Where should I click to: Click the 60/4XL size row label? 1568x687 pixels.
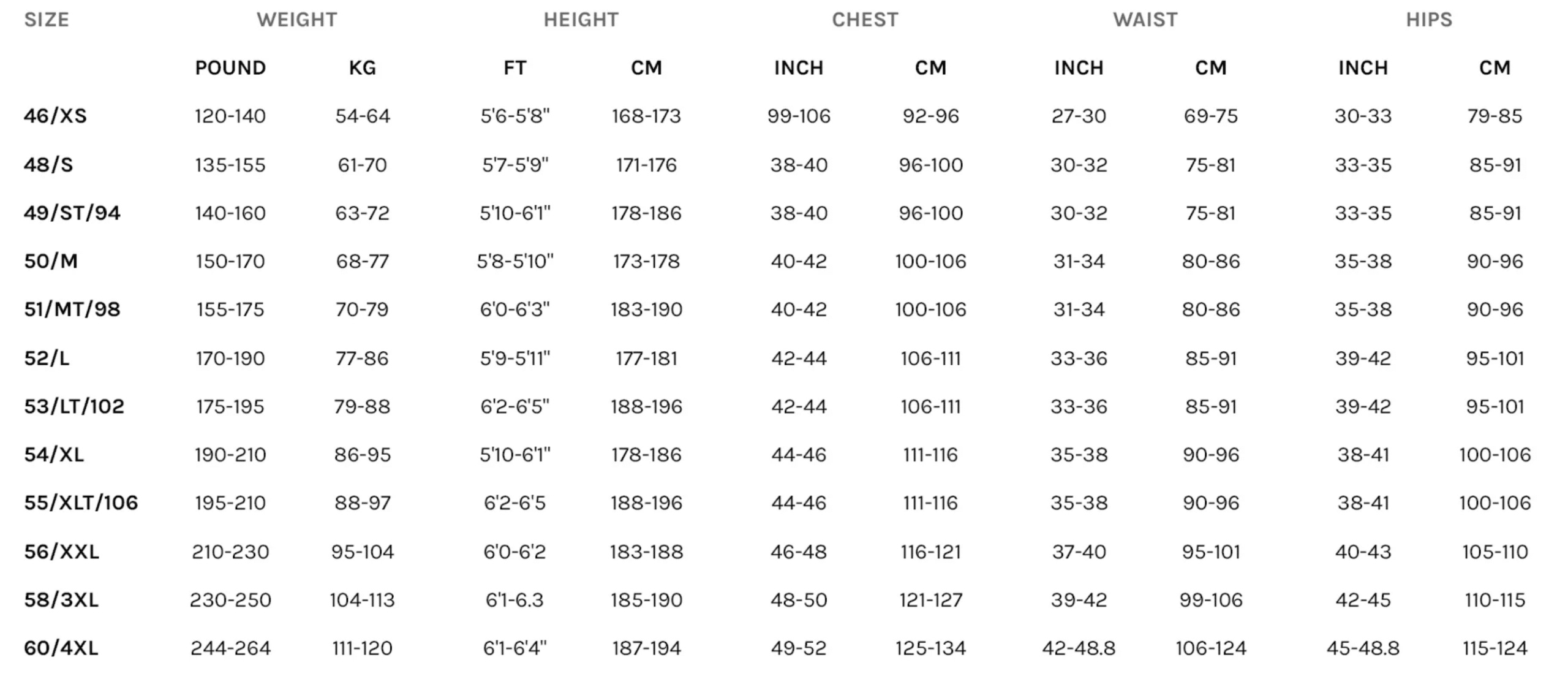61,648
